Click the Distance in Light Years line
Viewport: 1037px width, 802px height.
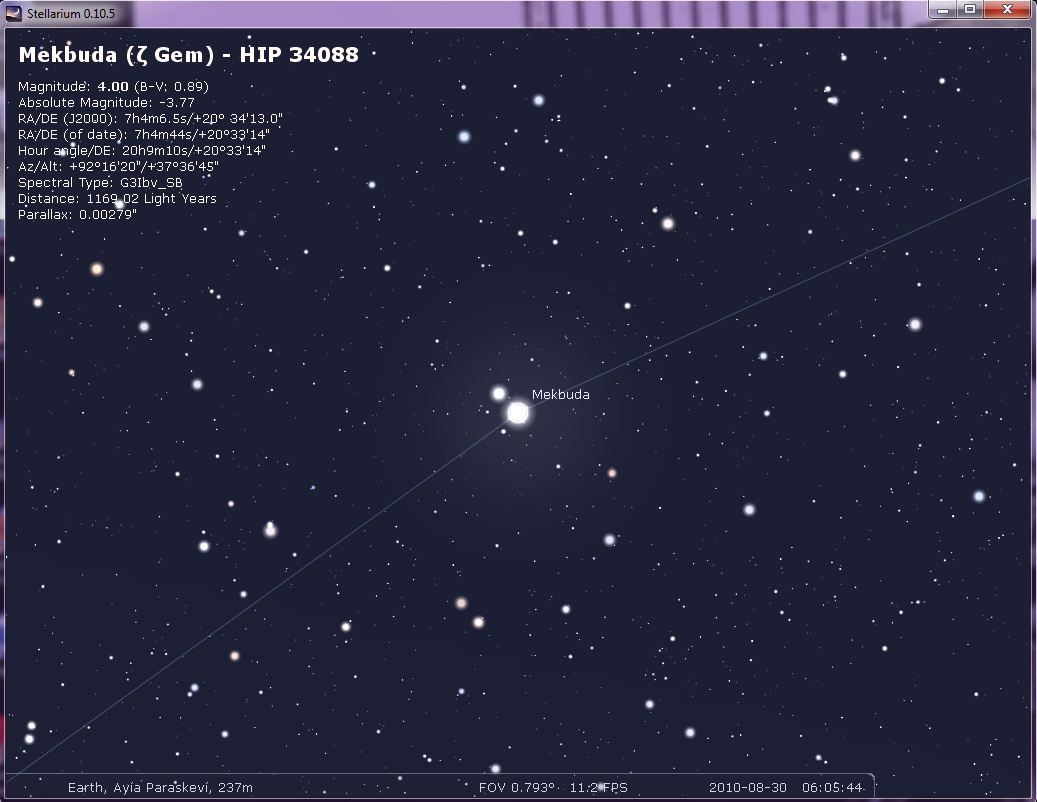pyautogui.click(x=117, y=199)
